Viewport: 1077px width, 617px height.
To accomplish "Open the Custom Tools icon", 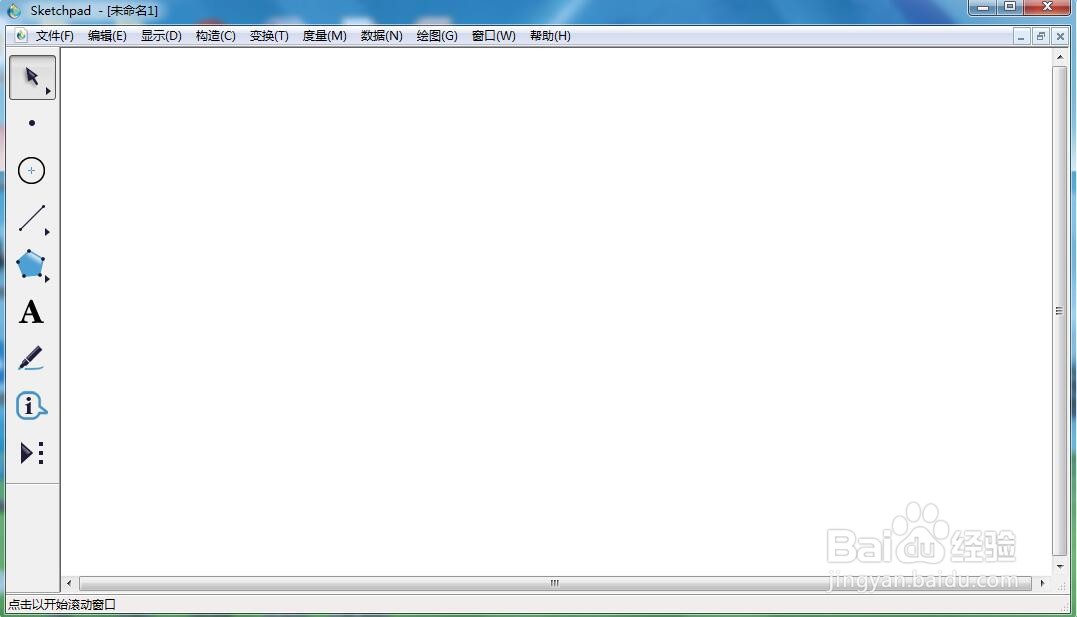I will point(32,453).
